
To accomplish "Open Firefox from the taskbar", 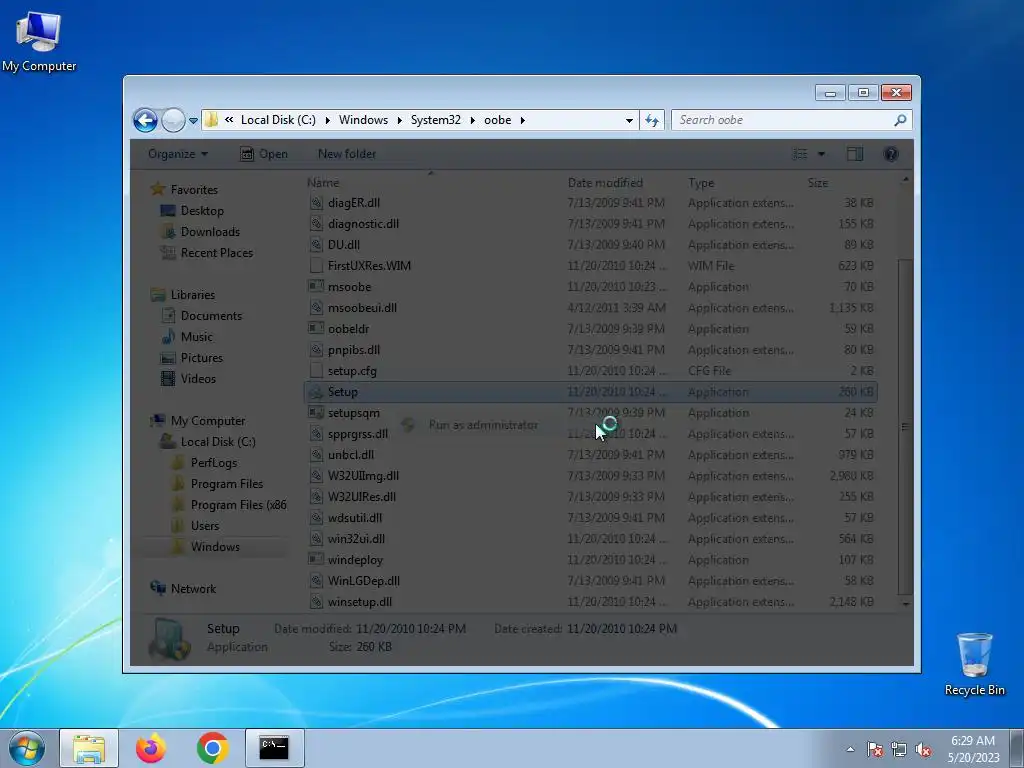I will (151, 748).
